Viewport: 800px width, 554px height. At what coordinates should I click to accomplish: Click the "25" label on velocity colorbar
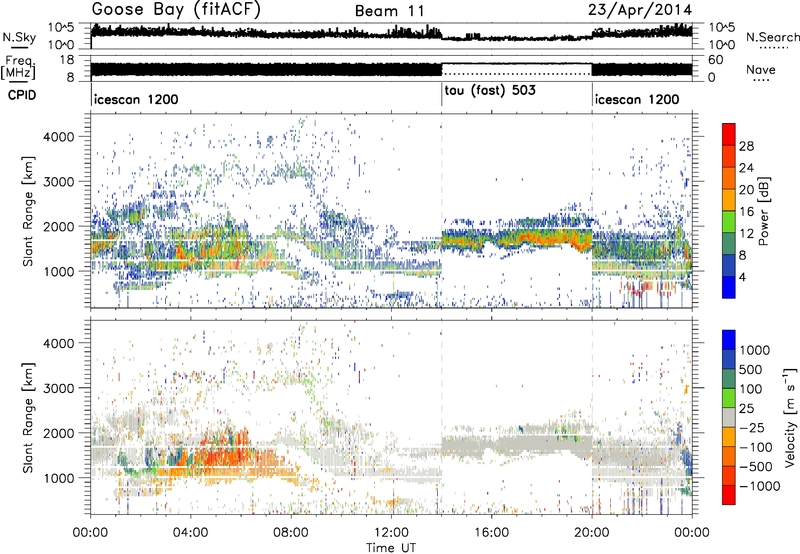[746, 409]
